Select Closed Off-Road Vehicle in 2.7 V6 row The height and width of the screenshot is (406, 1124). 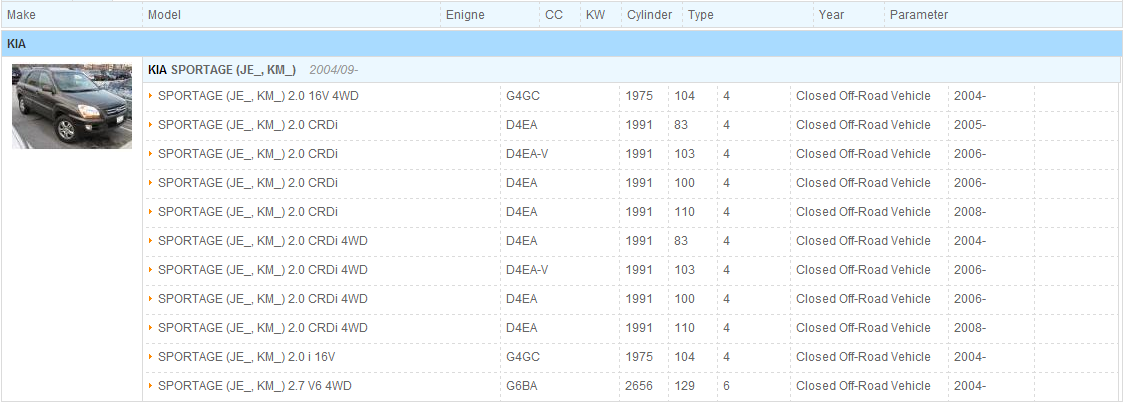[x=863, y=386]
